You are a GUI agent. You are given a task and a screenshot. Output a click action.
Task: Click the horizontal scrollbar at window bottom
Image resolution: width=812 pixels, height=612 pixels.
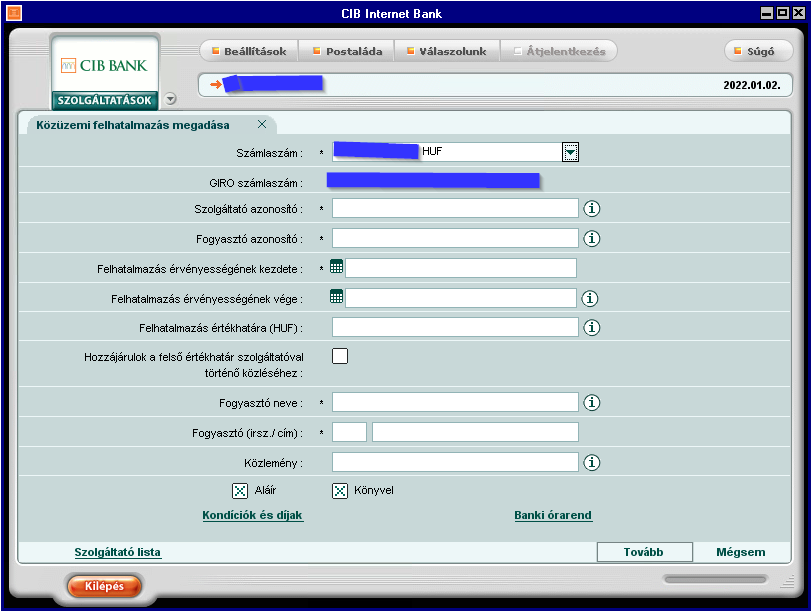point(716,579)
